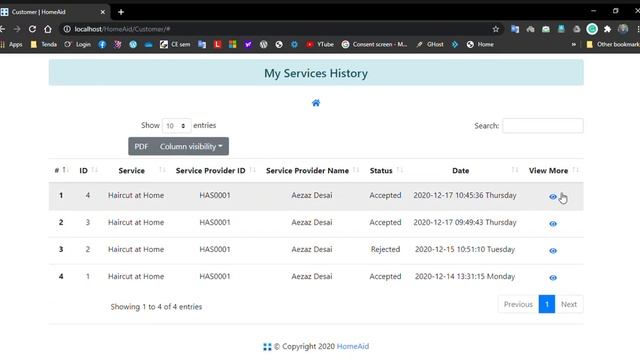Open the Facebook bookmark icon
The image size is (640, 360).
click(102, 44)
